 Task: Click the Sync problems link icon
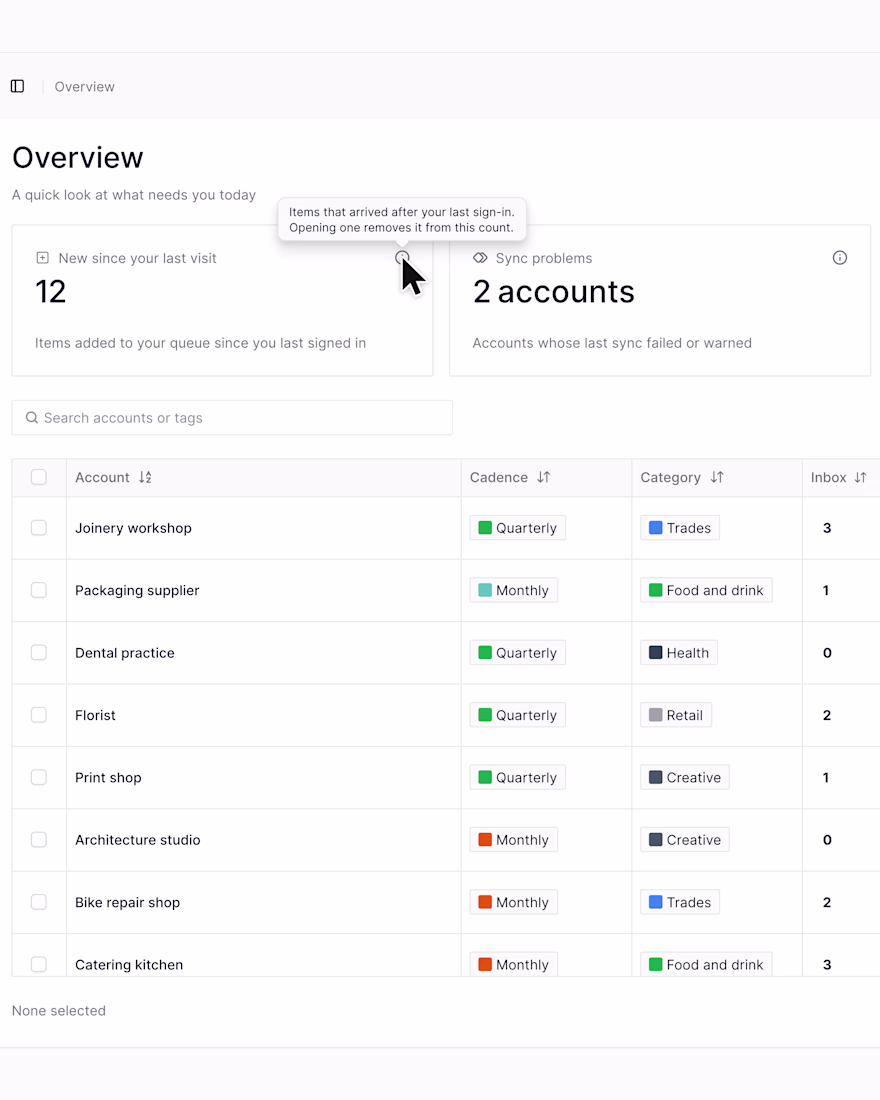point(480,257)
